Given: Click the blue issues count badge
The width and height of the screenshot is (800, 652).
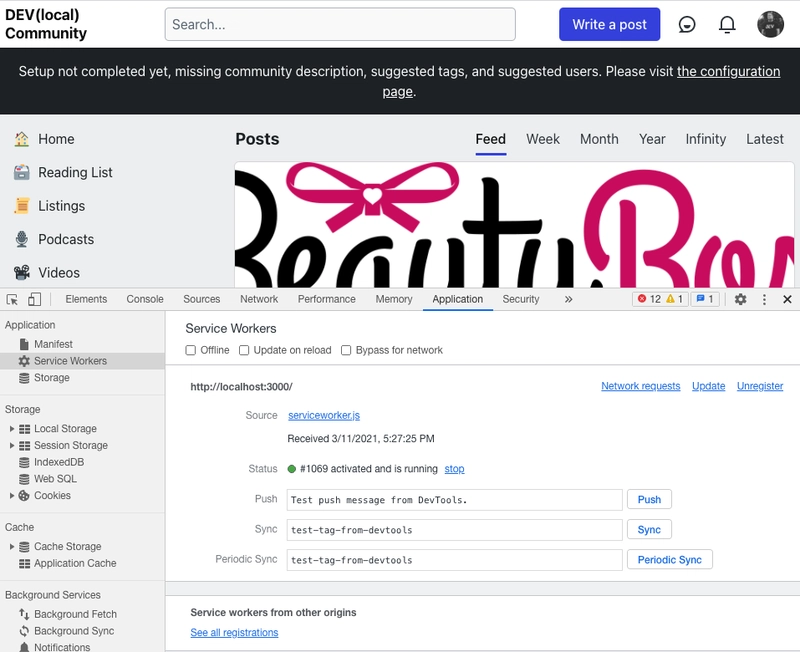Looking at the screenshot, I should (x=705, y=299).
